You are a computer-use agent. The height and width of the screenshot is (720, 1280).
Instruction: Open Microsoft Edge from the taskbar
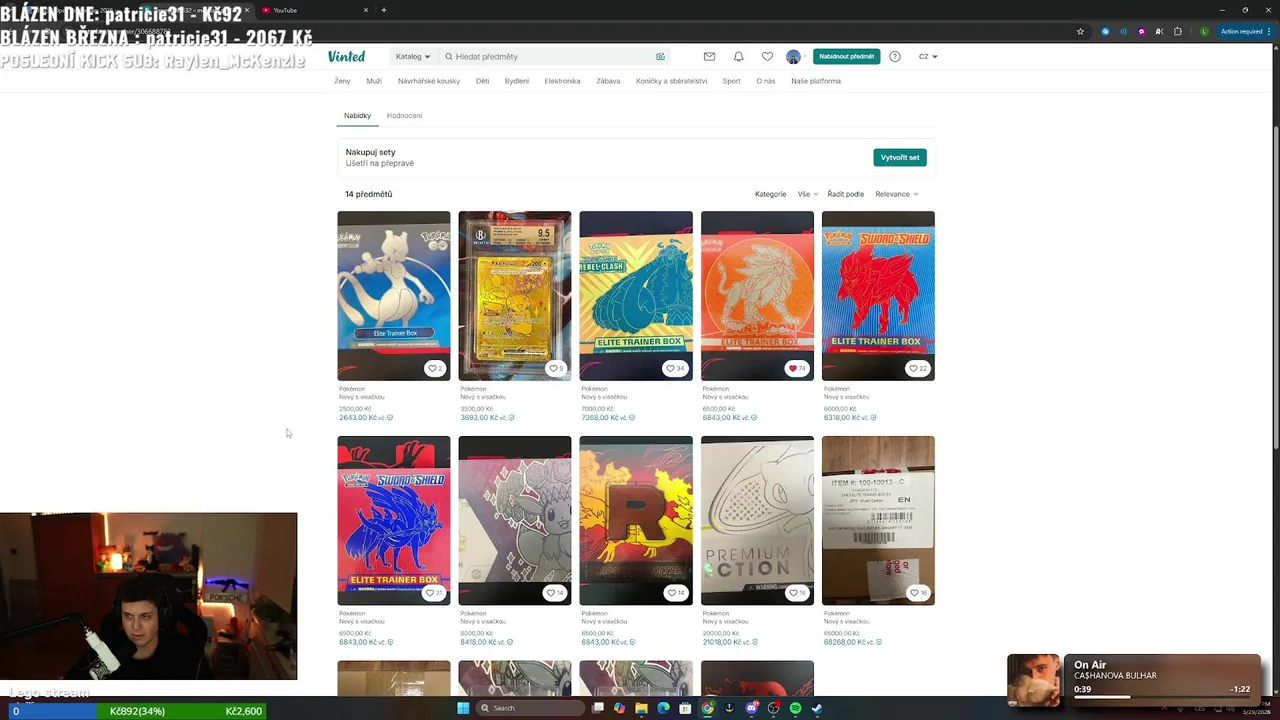point(663,708)
